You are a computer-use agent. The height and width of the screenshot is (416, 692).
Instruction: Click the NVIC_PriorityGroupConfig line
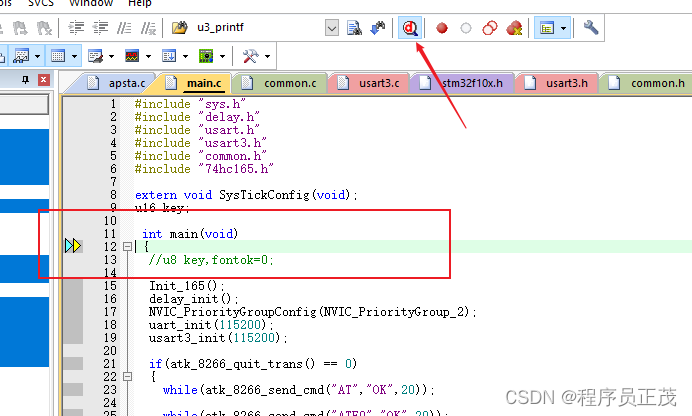(312, 312)
